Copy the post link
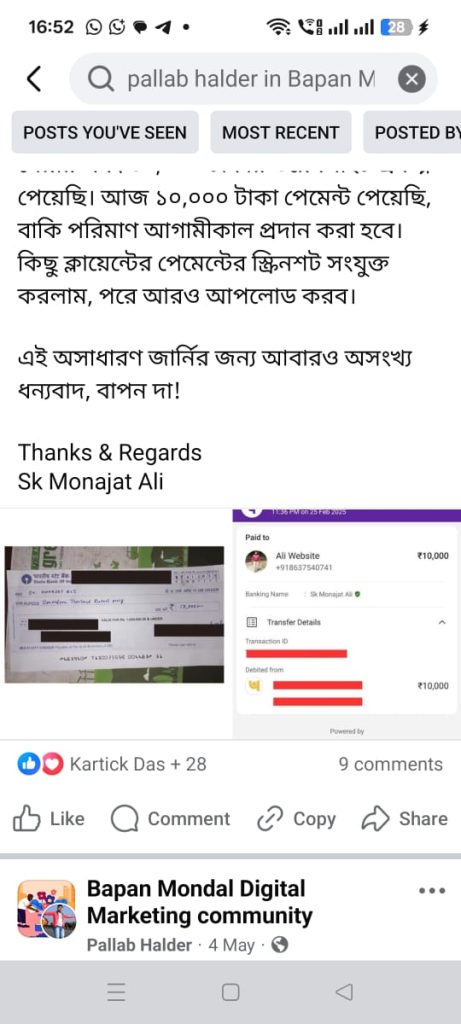The height and width of the screenshot is (1024, 461). 296,818
